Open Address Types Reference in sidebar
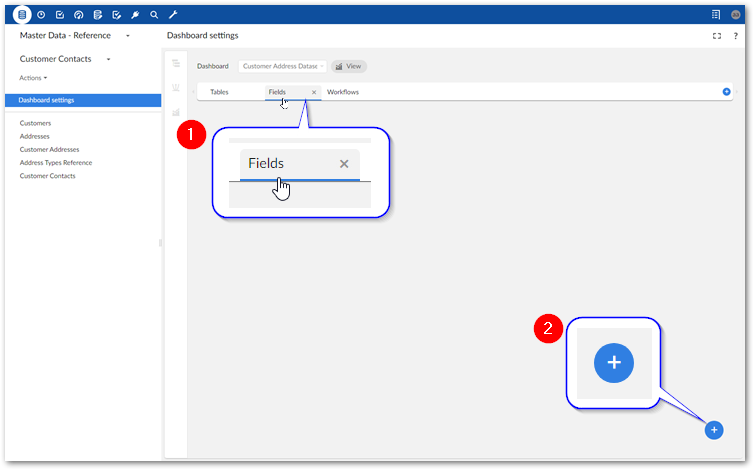754x470 pixels. (56, 163)
